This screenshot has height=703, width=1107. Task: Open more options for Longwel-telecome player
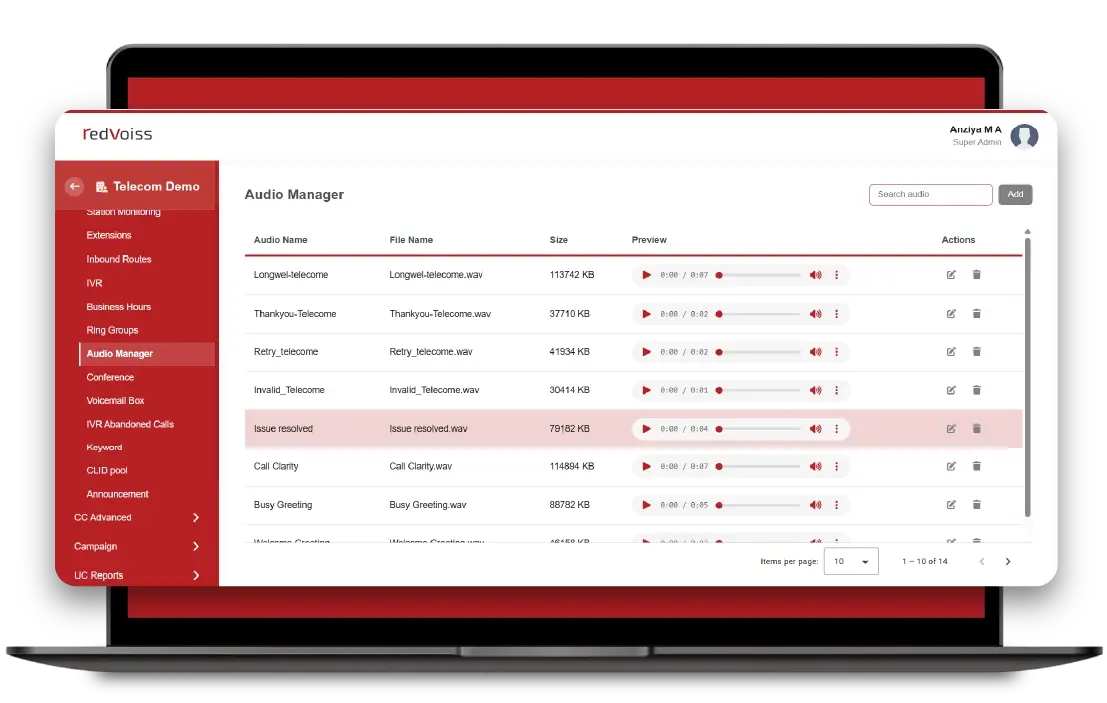[x=837, y=275]
